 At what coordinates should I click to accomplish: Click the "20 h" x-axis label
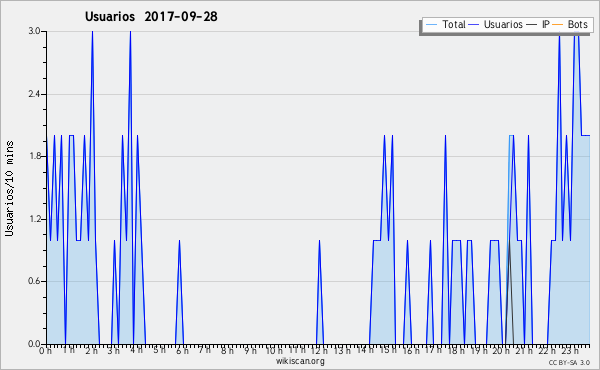click(501, 351)
